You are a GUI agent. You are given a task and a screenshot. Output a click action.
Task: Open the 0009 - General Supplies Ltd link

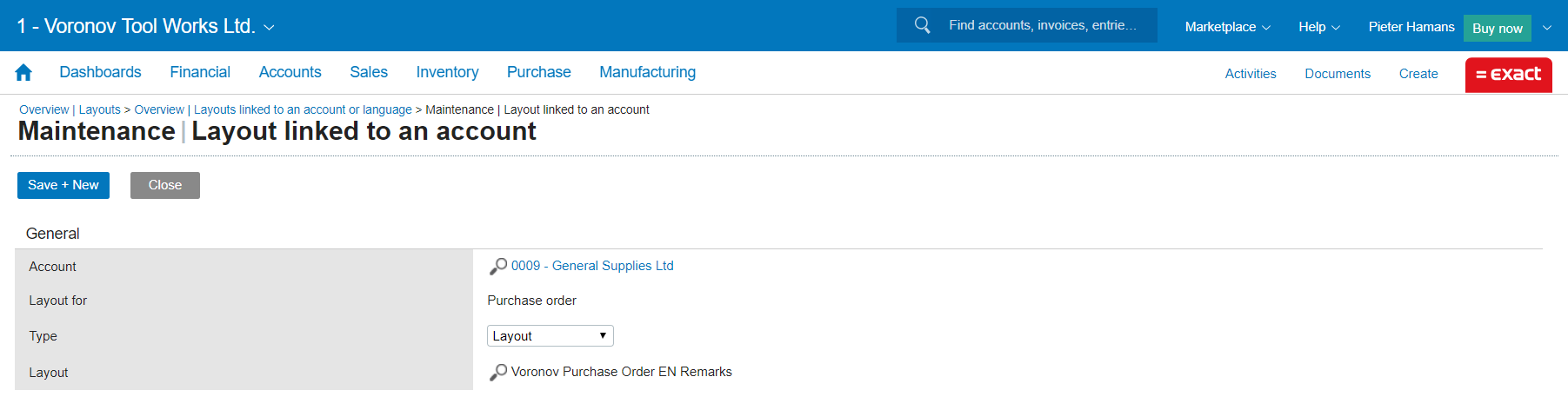click(x=592, y=266)
